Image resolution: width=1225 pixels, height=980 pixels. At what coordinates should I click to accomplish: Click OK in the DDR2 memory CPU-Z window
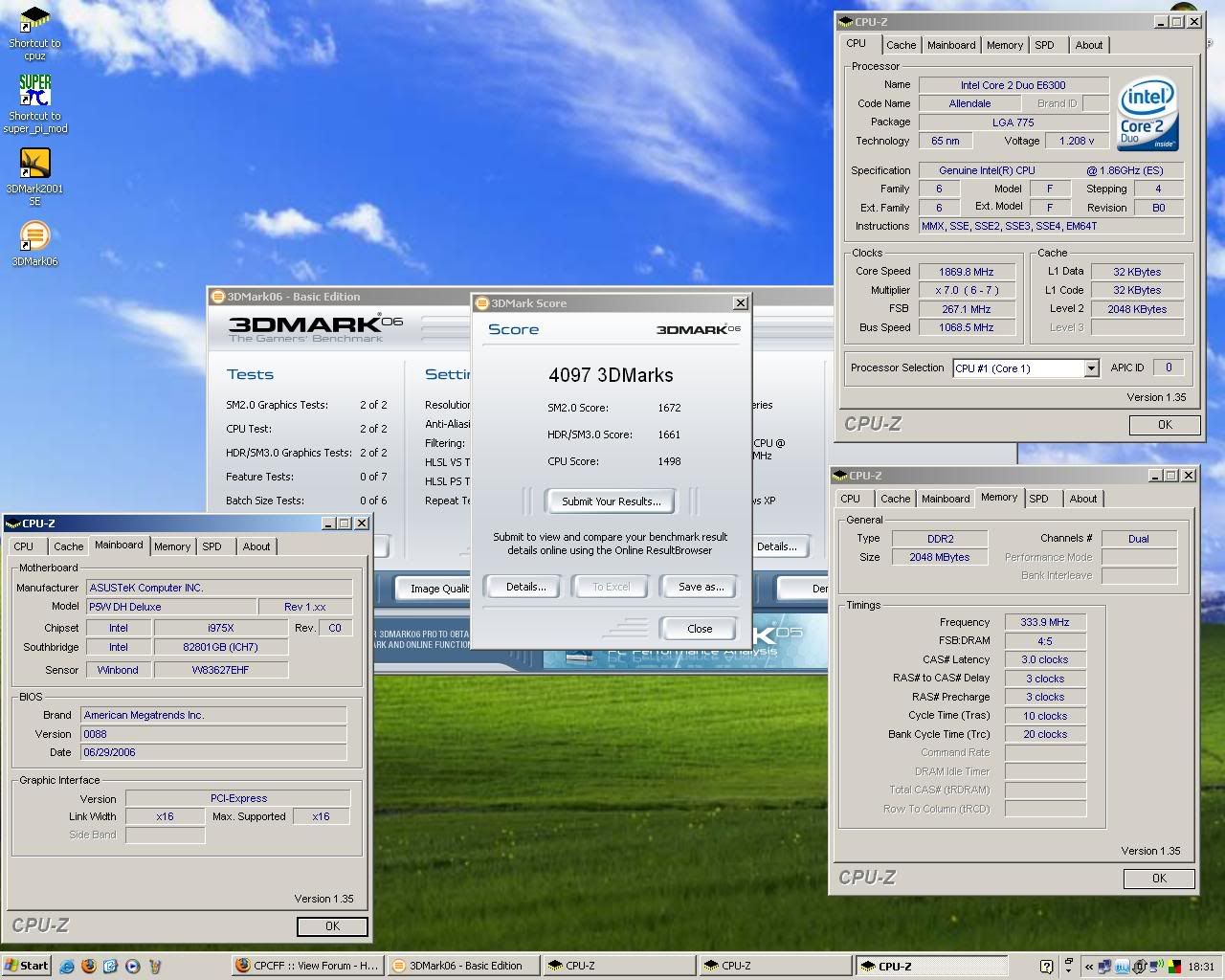(1159, 879)
